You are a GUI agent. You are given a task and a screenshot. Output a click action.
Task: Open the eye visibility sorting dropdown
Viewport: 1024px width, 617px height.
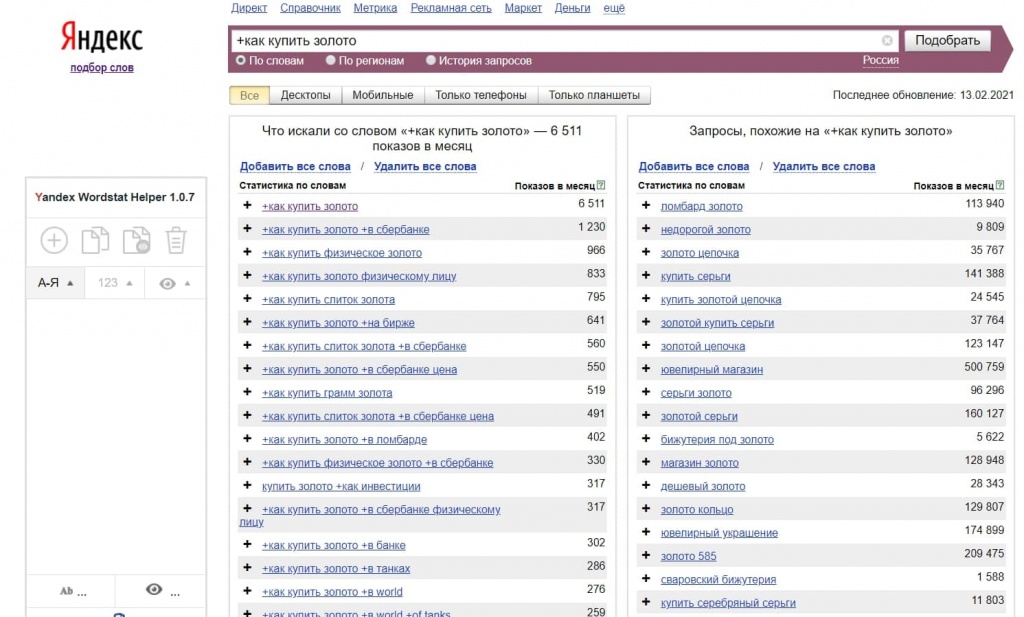[169, 283]
